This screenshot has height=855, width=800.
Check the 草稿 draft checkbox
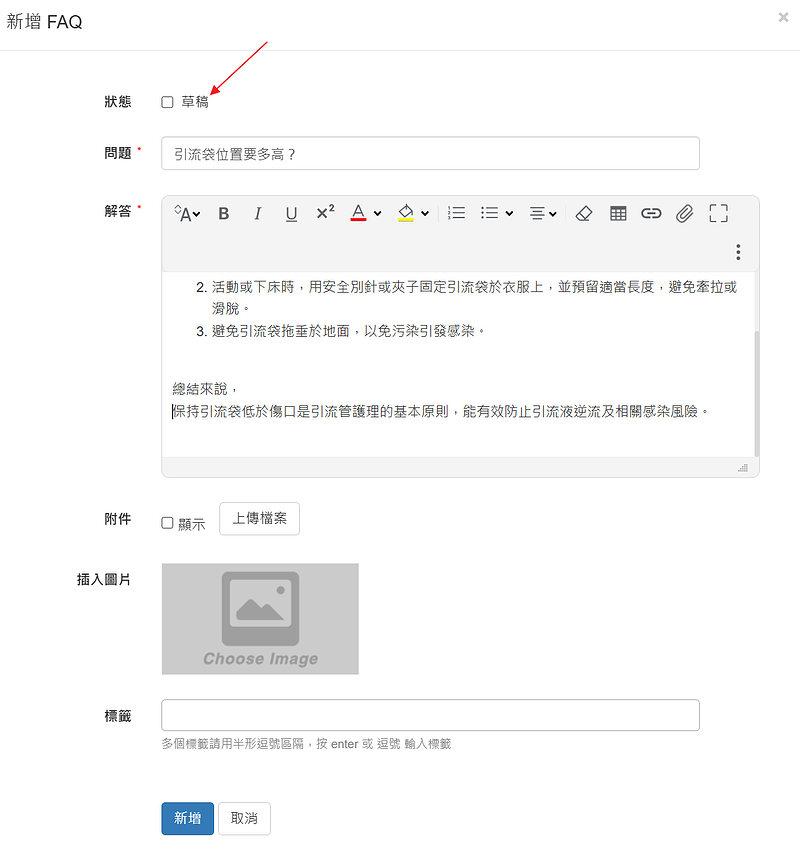pos(167,102)
